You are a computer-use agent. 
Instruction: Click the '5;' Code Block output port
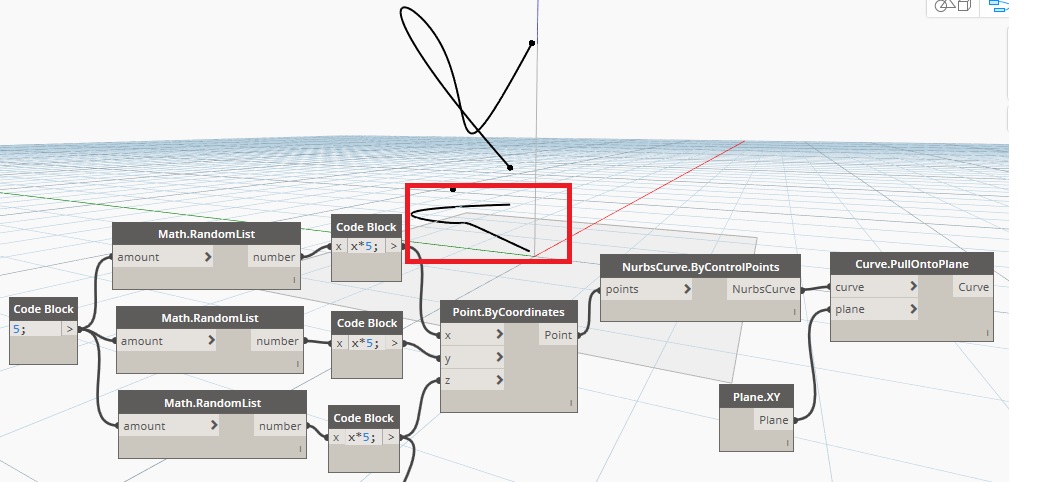[70, 328]
